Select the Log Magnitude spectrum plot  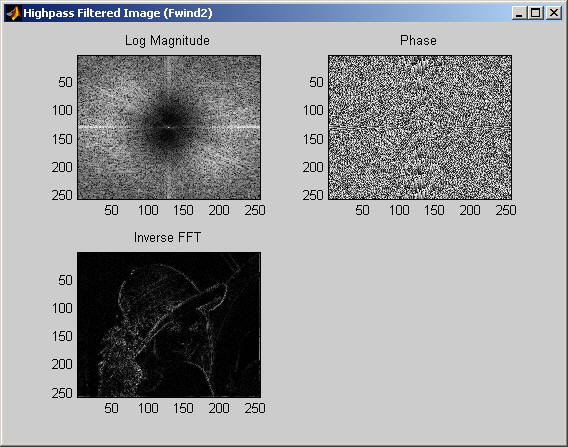[x=169, y=127]
